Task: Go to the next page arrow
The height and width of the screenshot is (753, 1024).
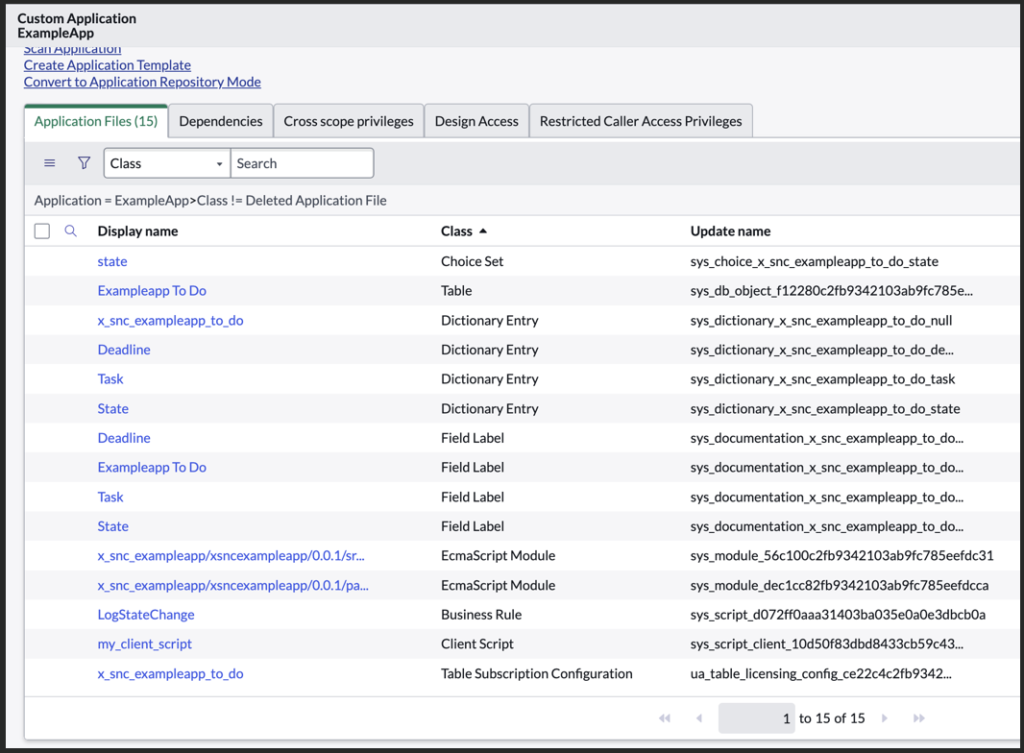Action: point(884,718)
